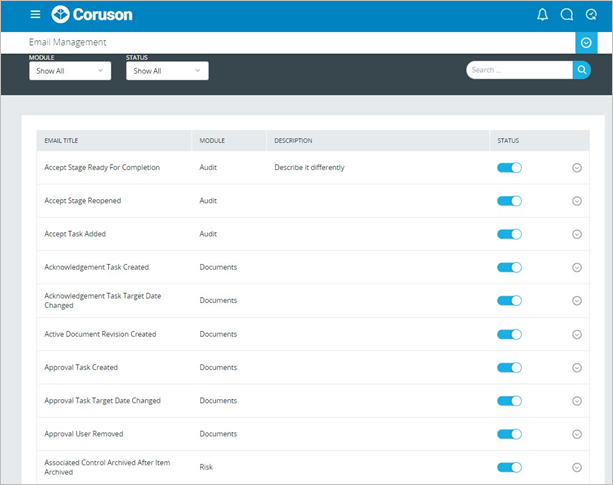This screenshot has width=613, height=485.
Task: Click Audit module in Accept Task Added row
Action: click(208, 234)
